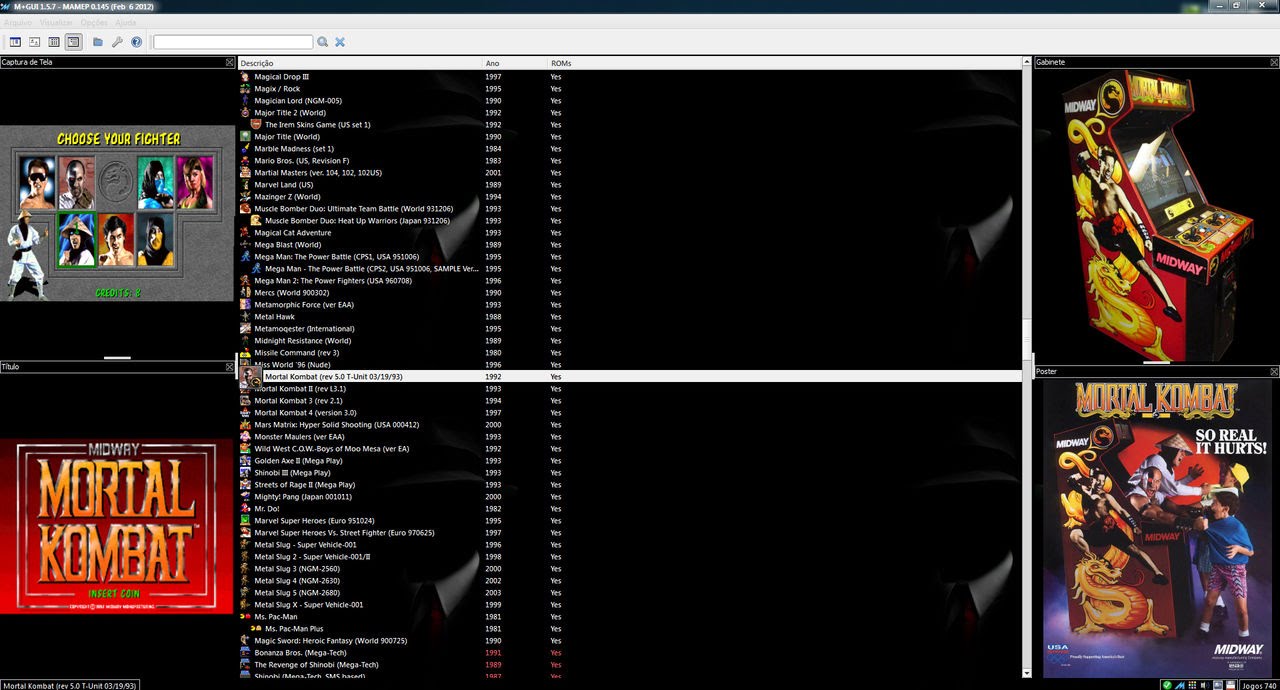Select Bonanza Bros. (Mega-Tech) entry
Image resolution: width=1280 pixels, height=690 pixels.
pyautogui.click(x=630, y=653)
